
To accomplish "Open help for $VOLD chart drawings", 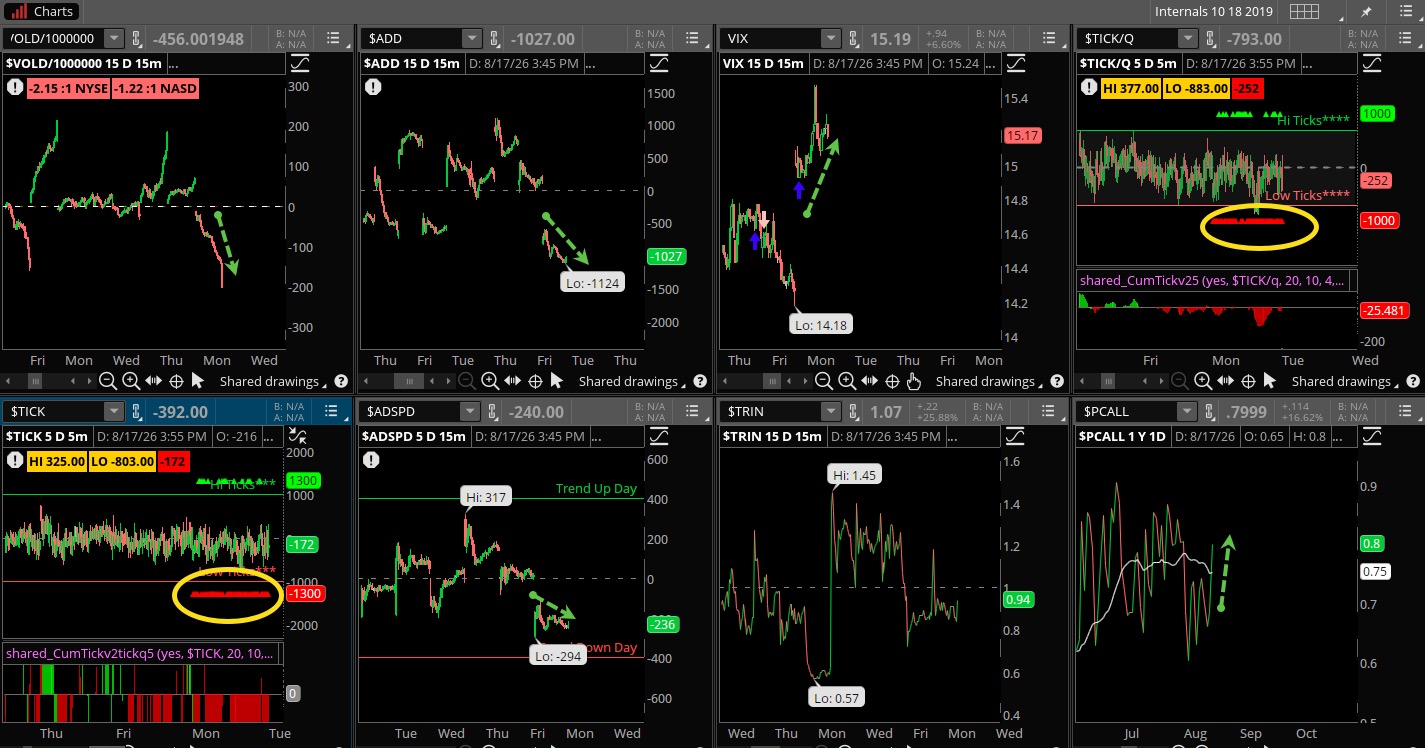I will pos(341,381).
